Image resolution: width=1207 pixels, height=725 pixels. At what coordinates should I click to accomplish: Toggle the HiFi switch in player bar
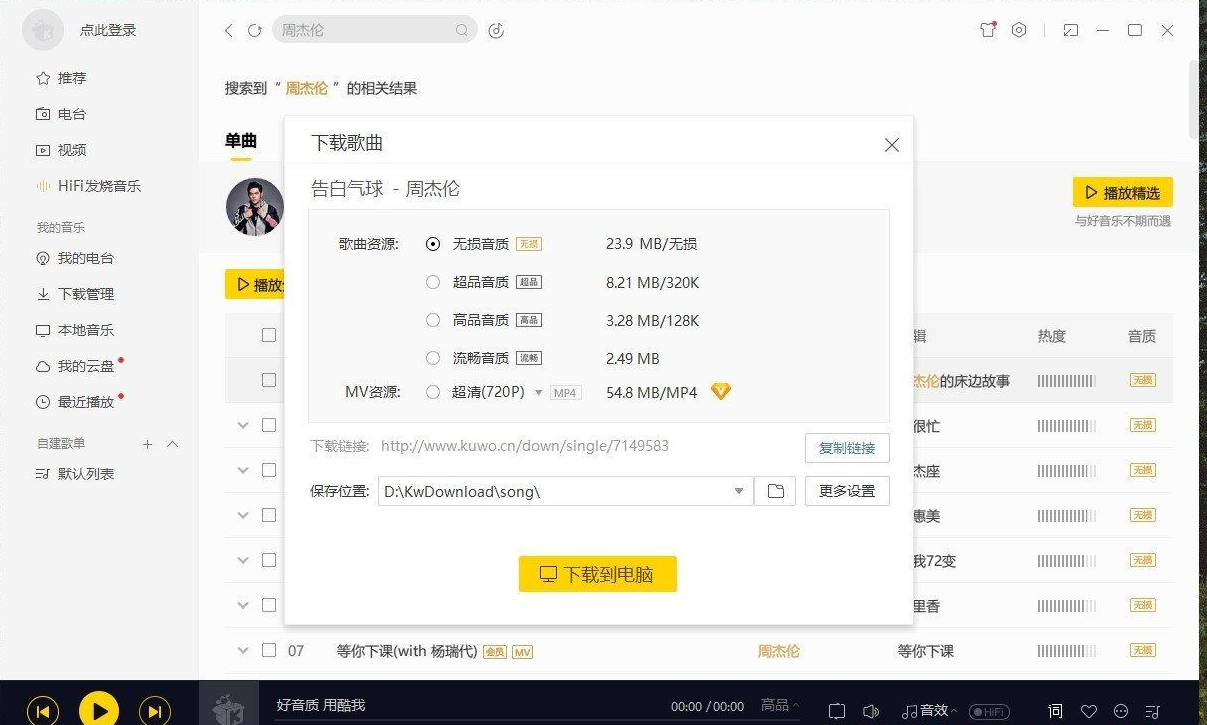coord(989,711)
